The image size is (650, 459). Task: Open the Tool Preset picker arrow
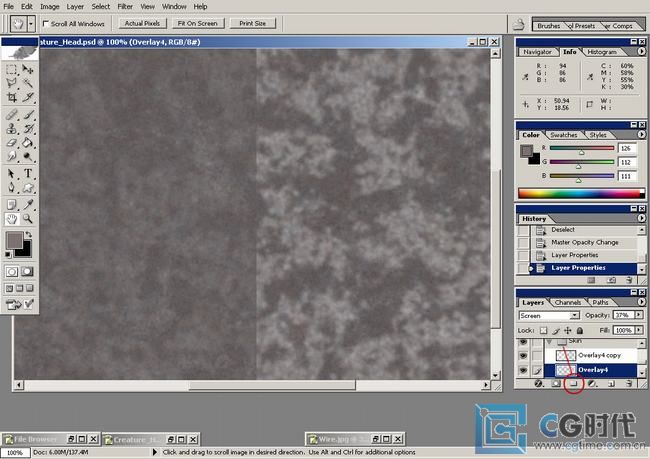[x=31, y=24]
